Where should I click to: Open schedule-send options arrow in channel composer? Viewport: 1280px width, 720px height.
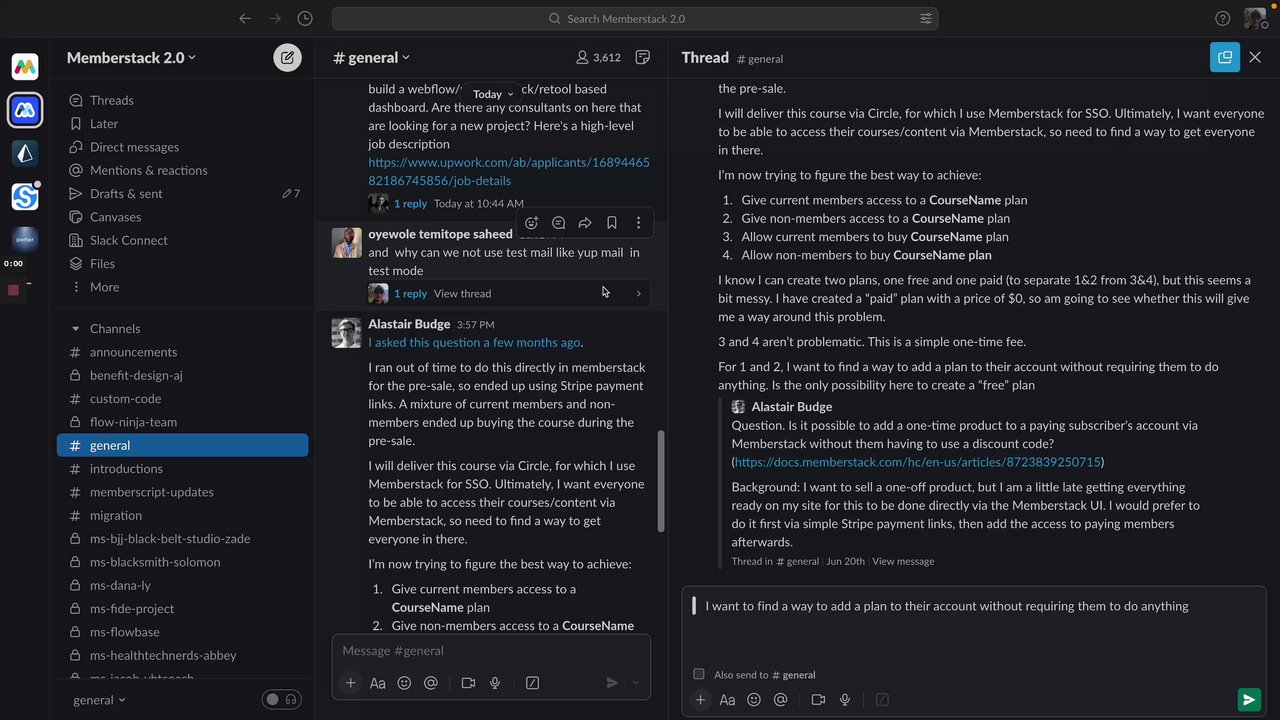point(635,683)
